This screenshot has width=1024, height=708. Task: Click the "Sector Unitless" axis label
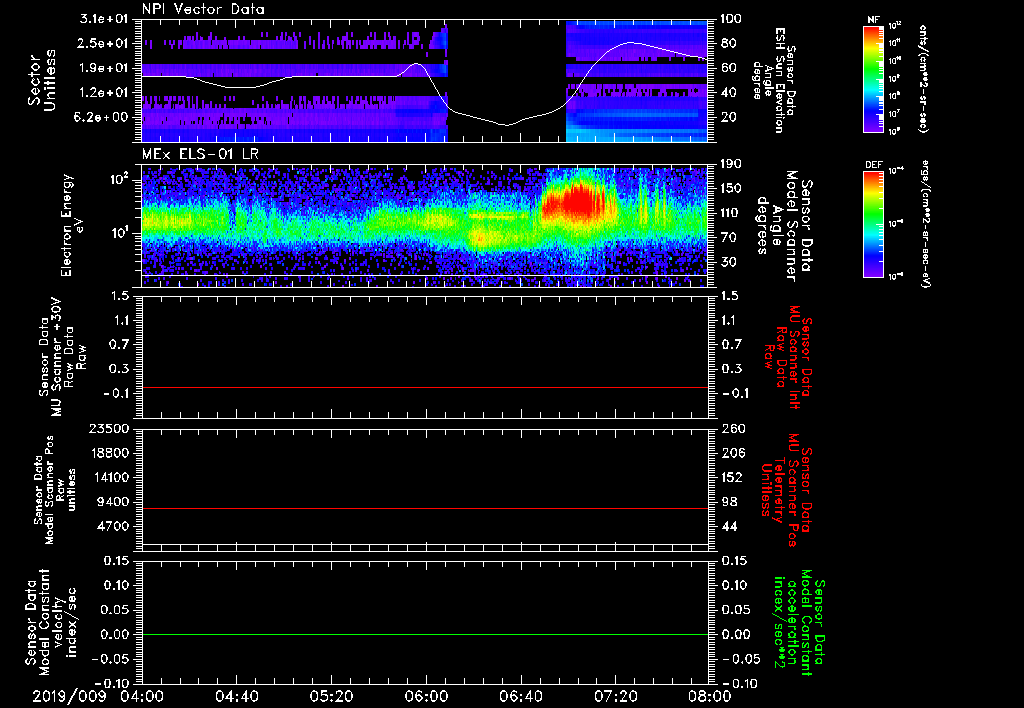(x=42, y=80)
